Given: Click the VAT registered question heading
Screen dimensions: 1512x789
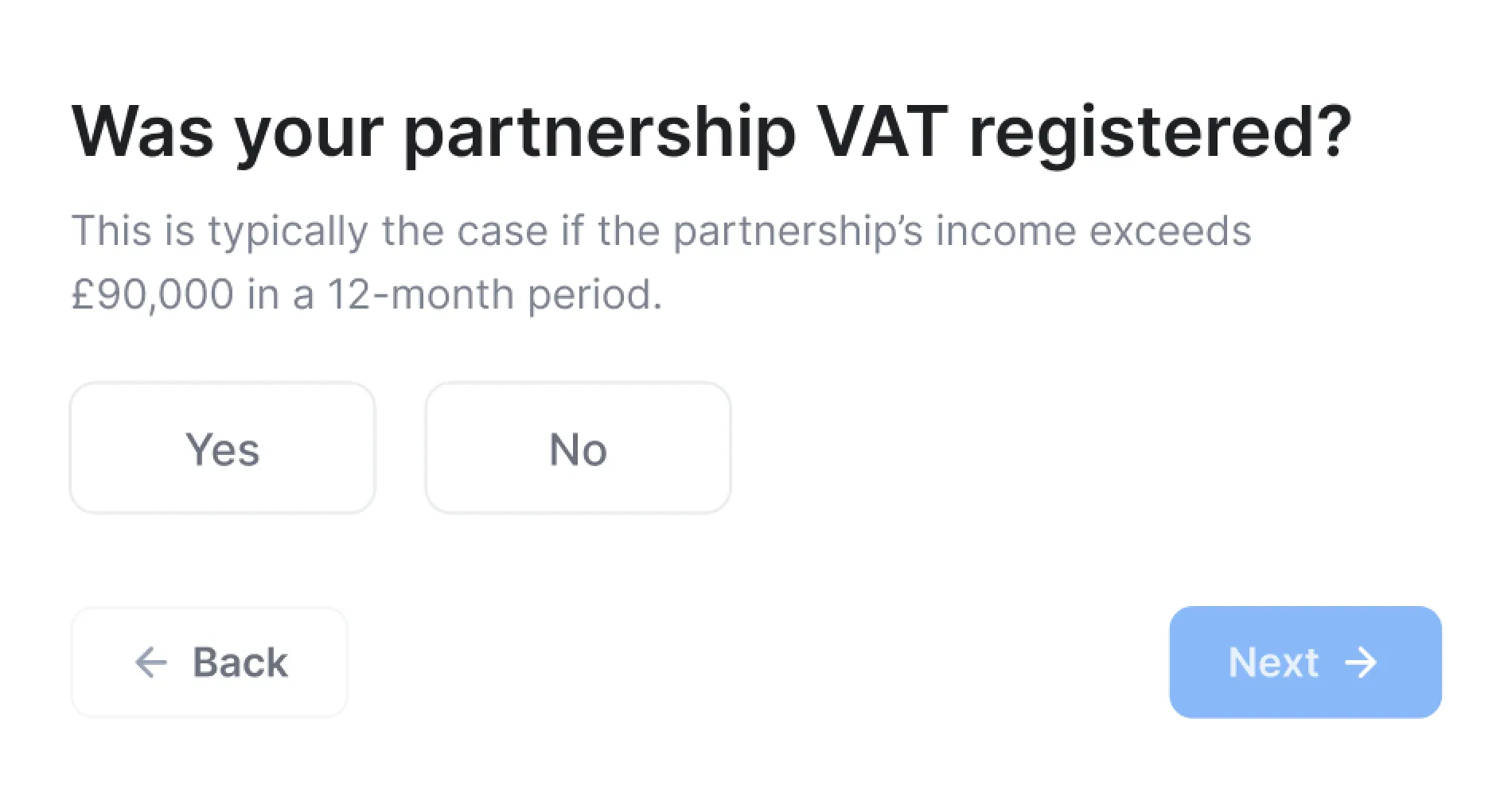Looking at the screenshot, I should click(x=711, y=132).
